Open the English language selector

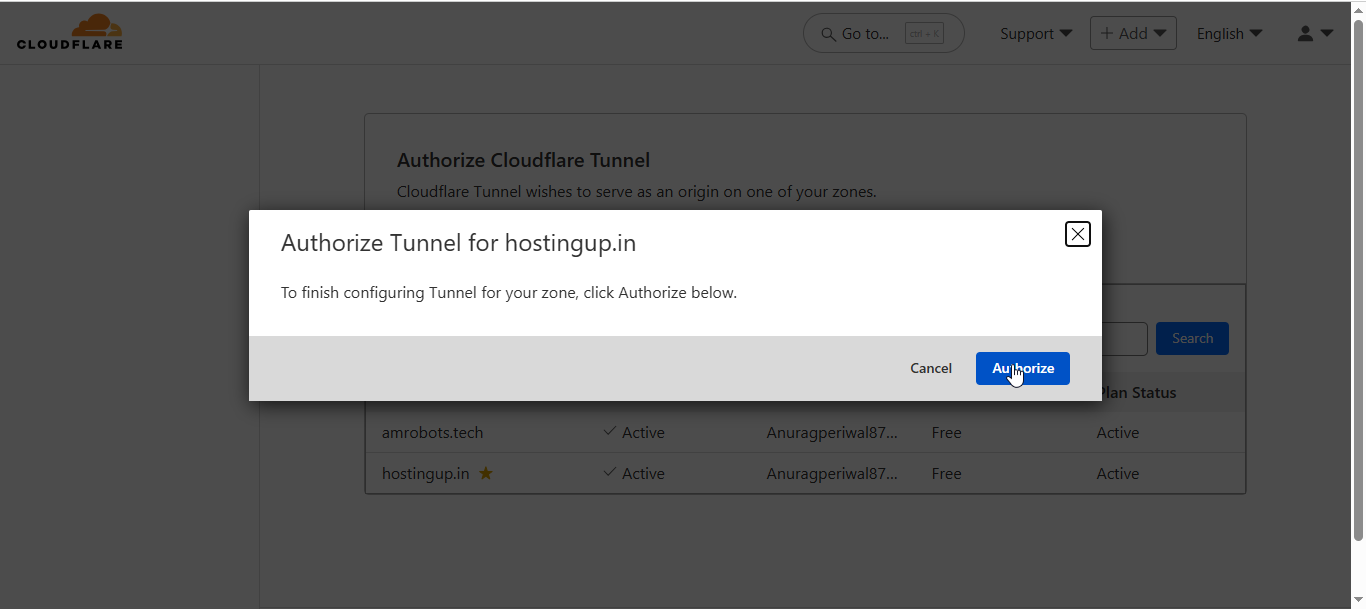click(1229, 33)
